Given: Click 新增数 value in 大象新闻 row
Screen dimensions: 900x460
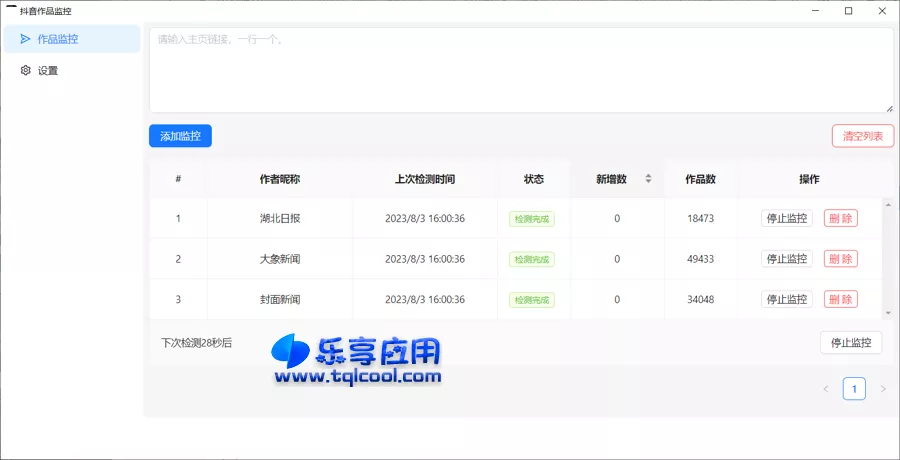Looking at the screenshot, I should (x=617, y=259).
